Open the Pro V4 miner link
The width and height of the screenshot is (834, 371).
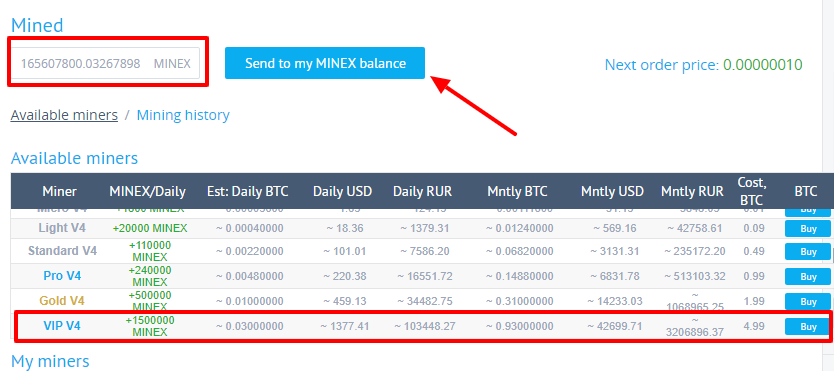(62, 276)
